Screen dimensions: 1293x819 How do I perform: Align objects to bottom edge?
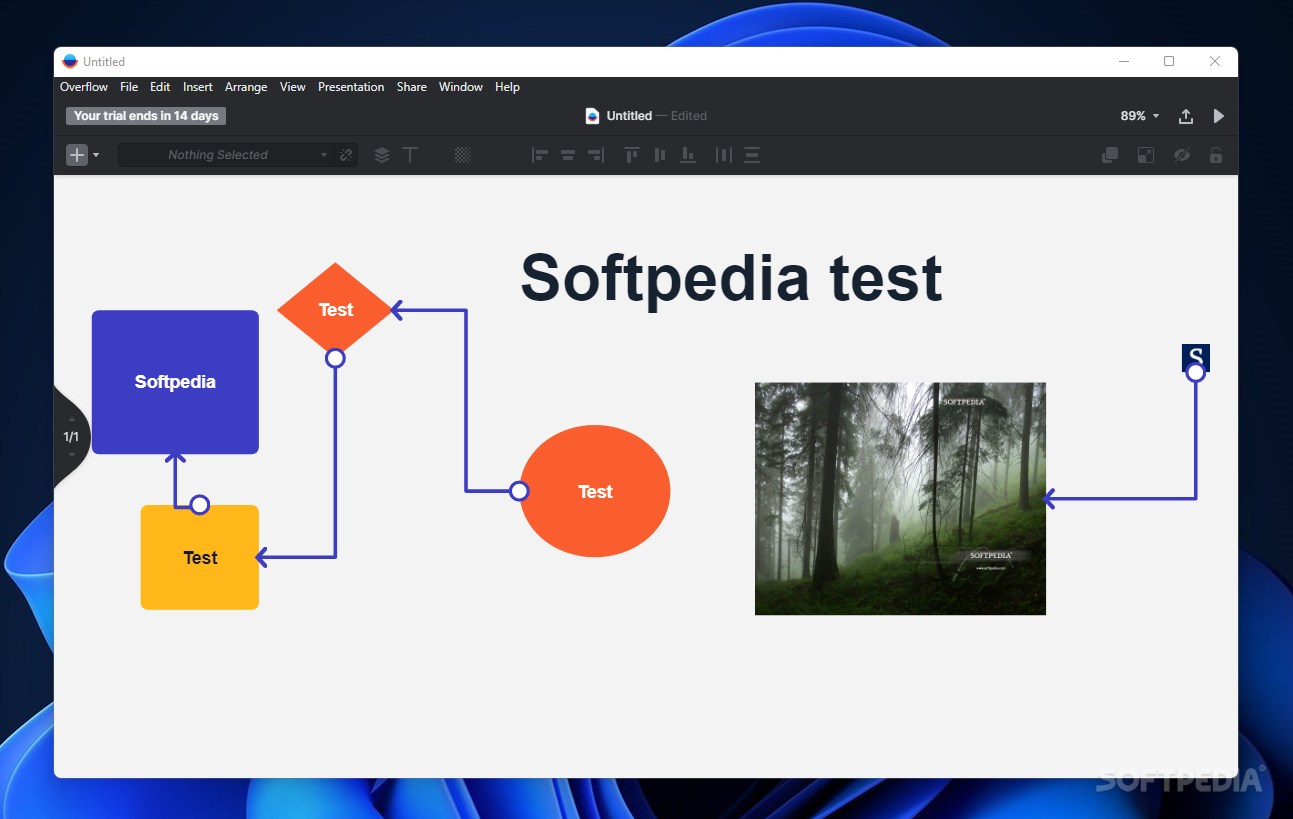pyautogui.click(x=688, y=155)
